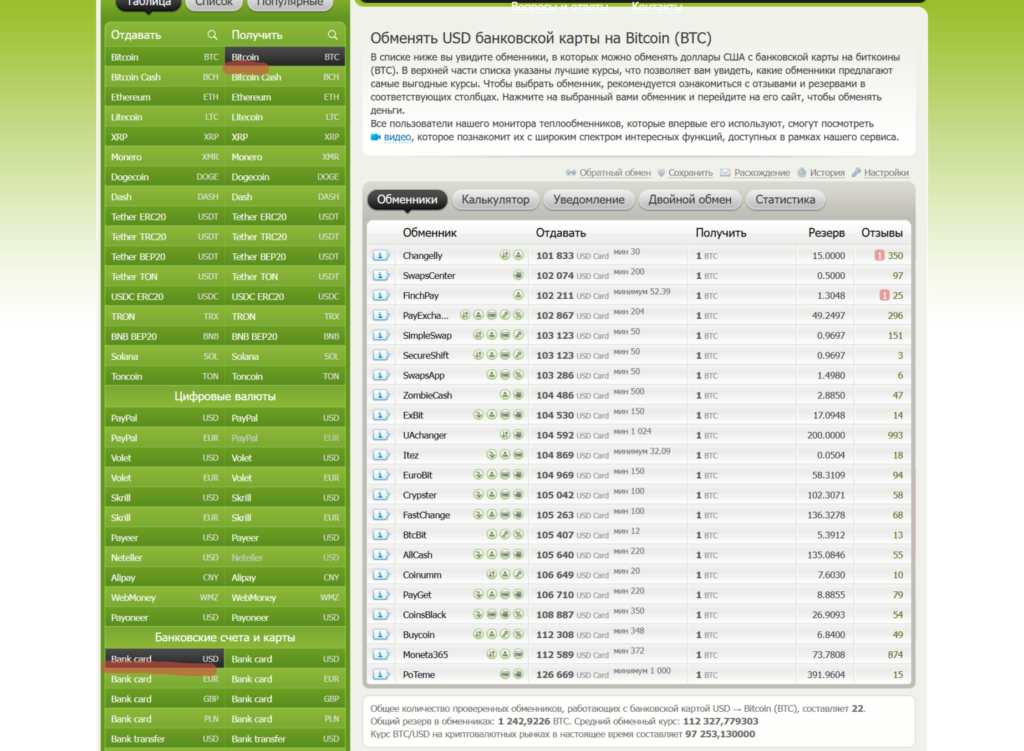Select Solana SOL in receive column
Viewport: 1024px width, 751px height.
pos(285,357)
